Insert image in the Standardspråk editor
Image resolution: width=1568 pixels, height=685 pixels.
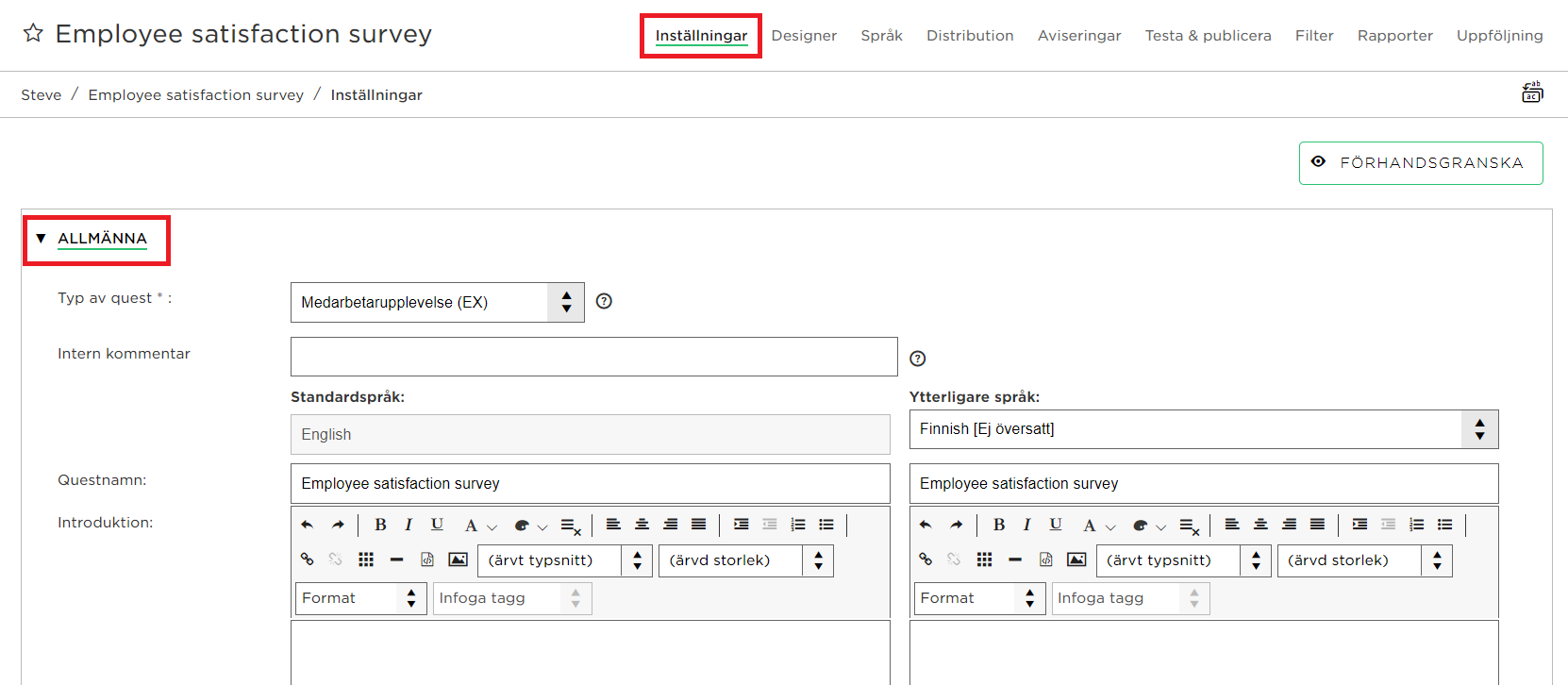pyautogui.click(x=458, y=560)
